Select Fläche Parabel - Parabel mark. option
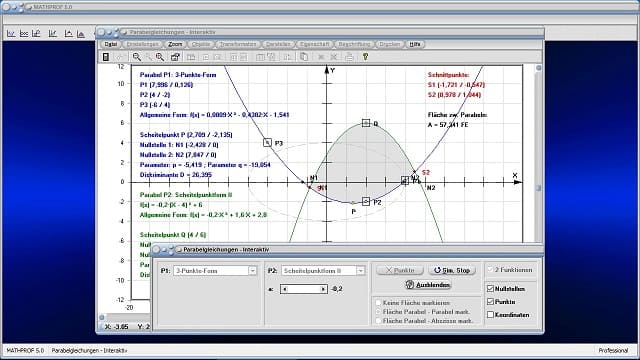 coord(378,312)
